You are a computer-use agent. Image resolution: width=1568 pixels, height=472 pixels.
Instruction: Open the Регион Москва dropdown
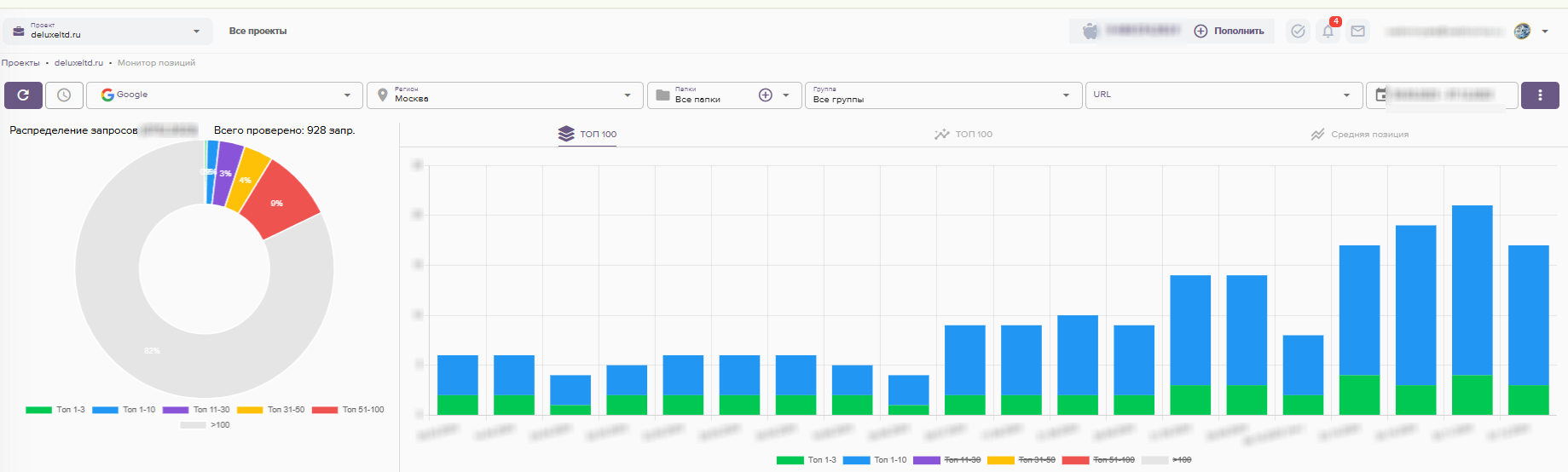(x=505, y=95)
